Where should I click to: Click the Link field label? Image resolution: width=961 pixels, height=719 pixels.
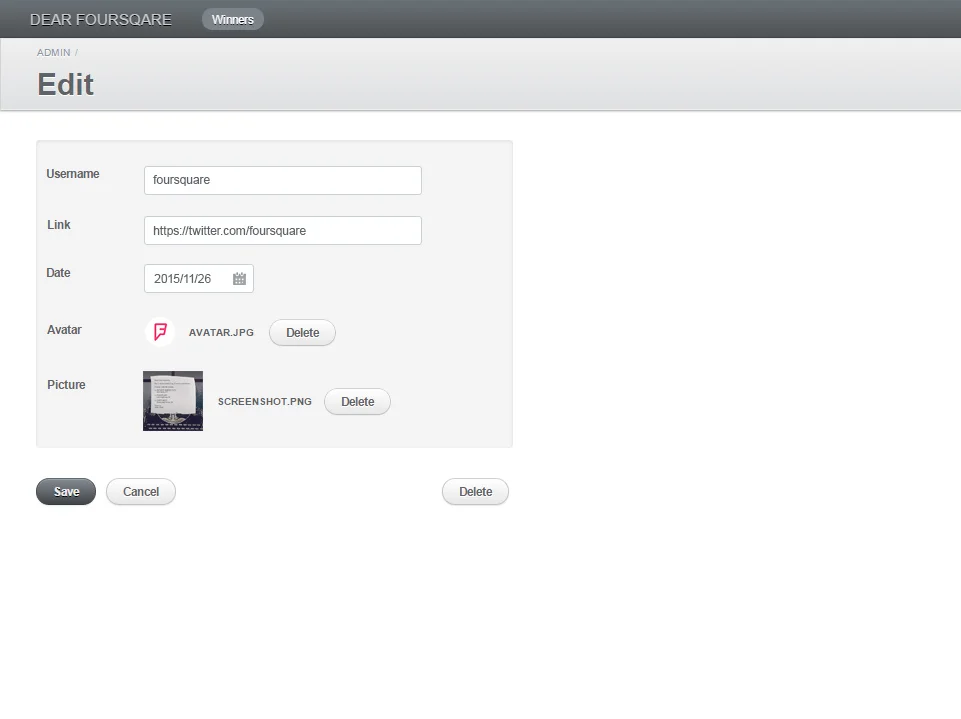pos(59,225)
